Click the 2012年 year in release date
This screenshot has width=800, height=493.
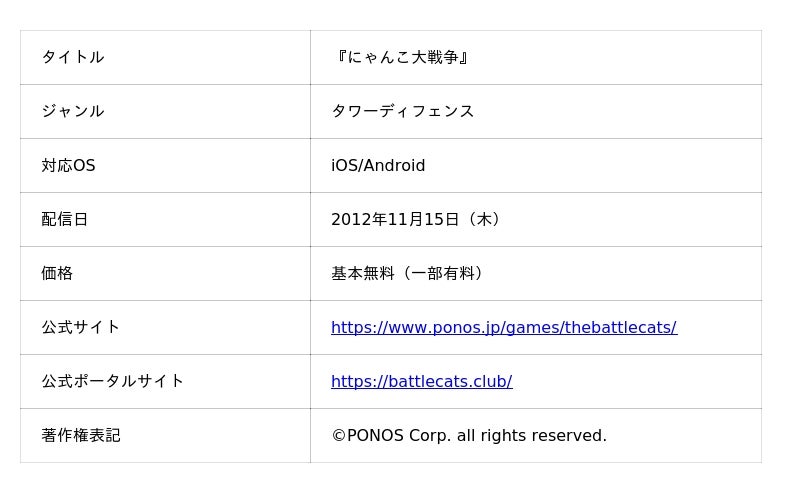coord(359,219)
